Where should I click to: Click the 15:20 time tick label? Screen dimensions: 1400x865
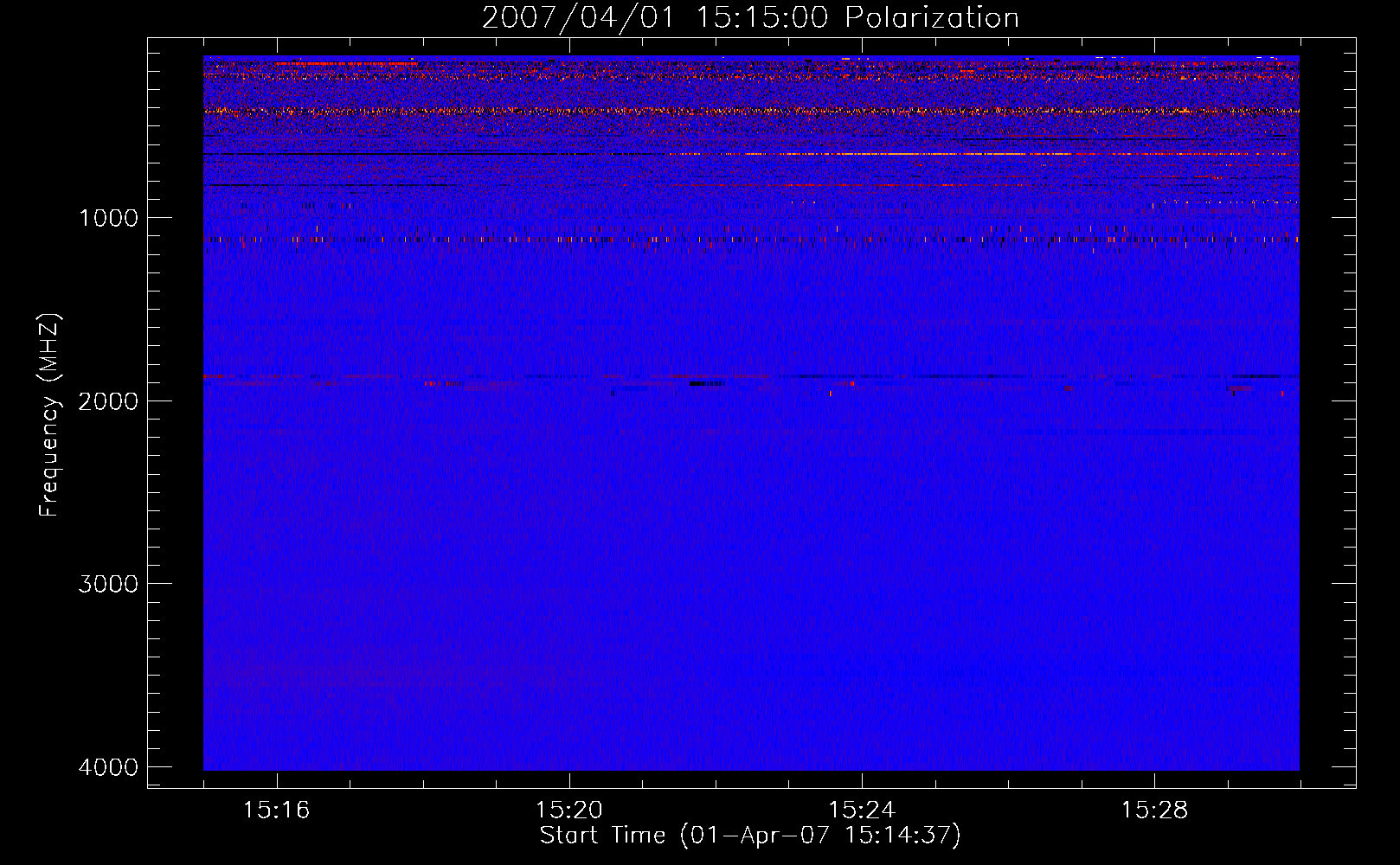[x=569, y=811]
